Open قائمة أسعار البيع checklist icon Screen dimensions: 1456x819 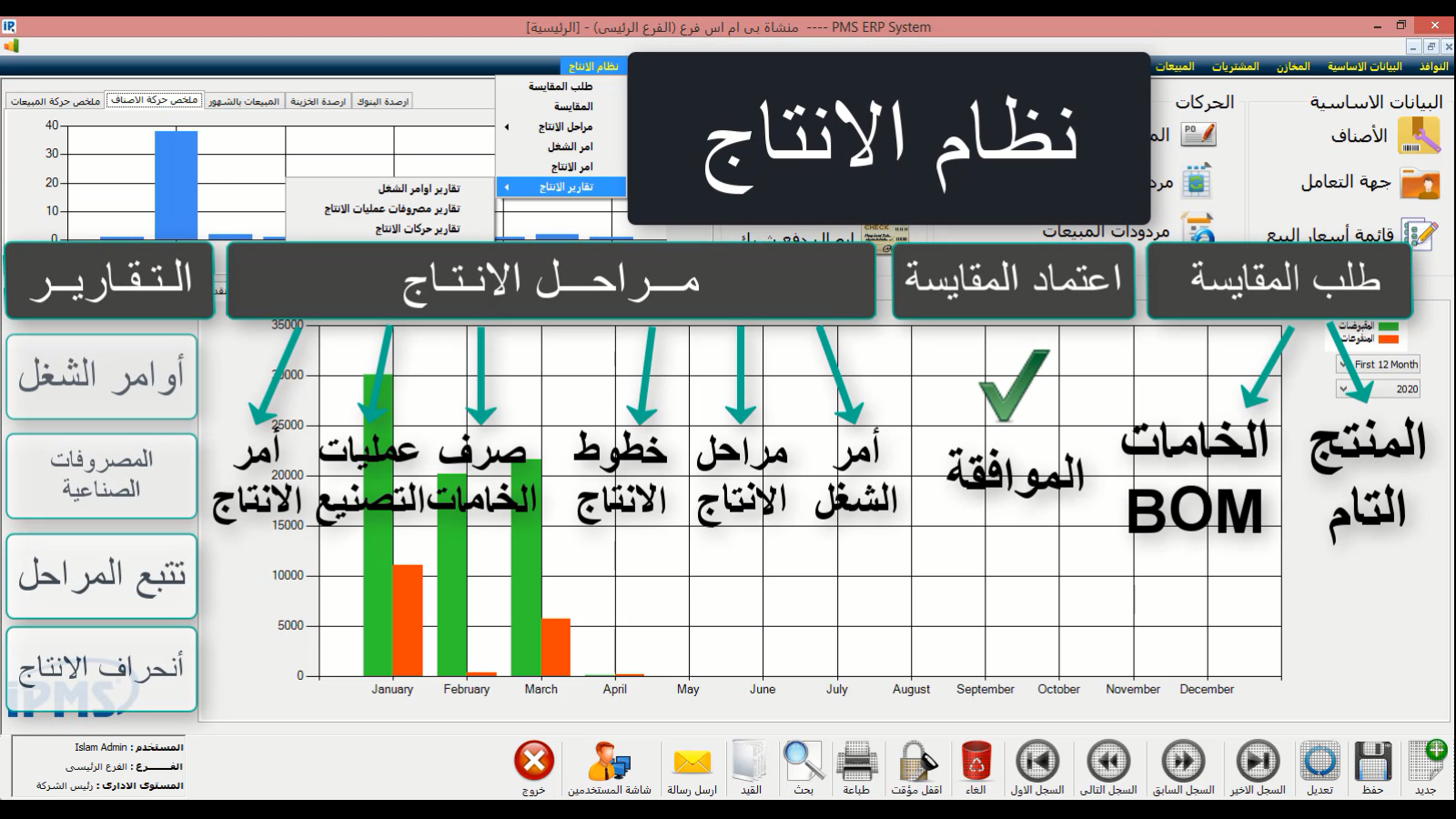(x=1420, y=233)
